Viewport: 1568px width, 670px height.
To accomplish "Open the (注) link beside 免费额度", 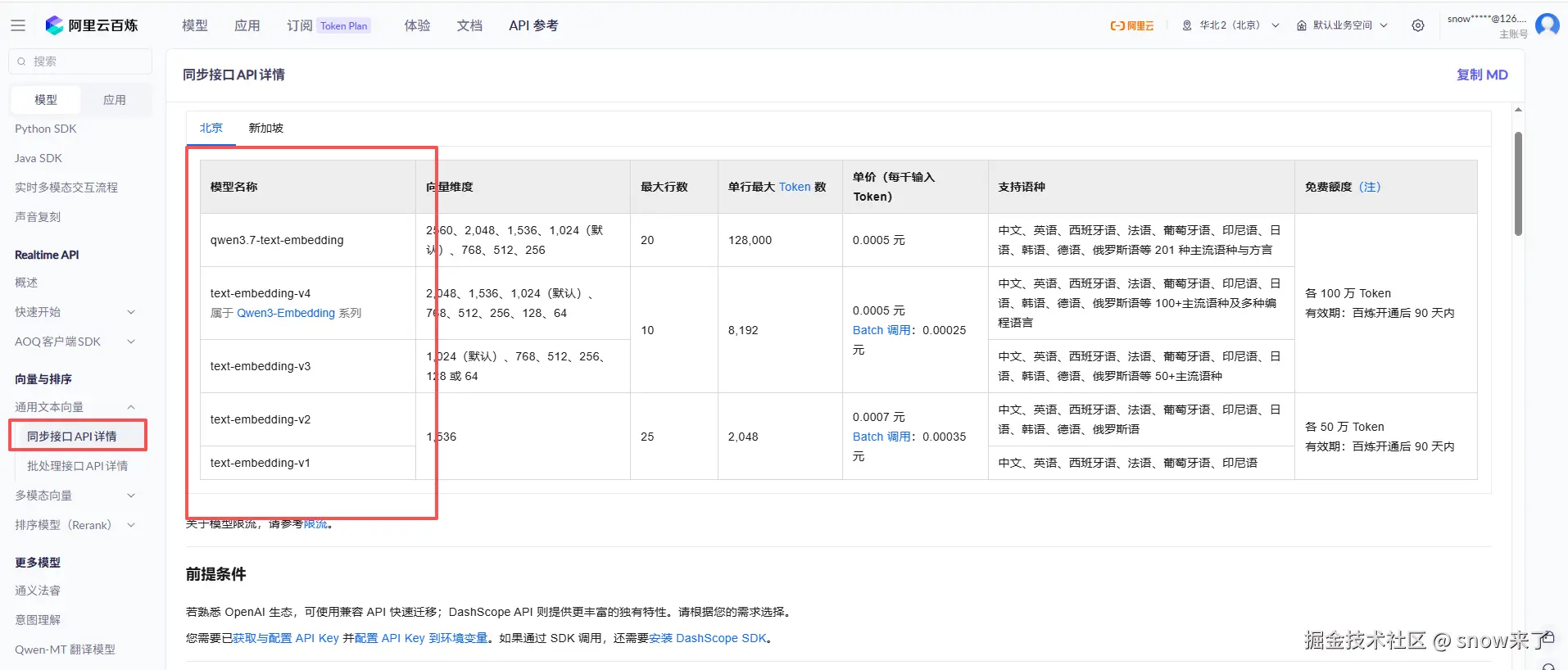I will click(1370, 187).
